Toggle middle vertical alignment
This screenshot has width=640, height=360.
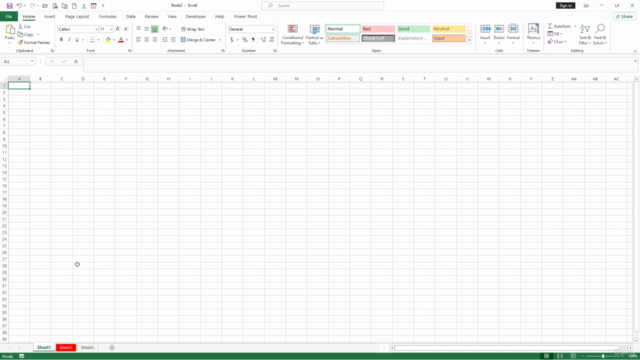(147, 29)
